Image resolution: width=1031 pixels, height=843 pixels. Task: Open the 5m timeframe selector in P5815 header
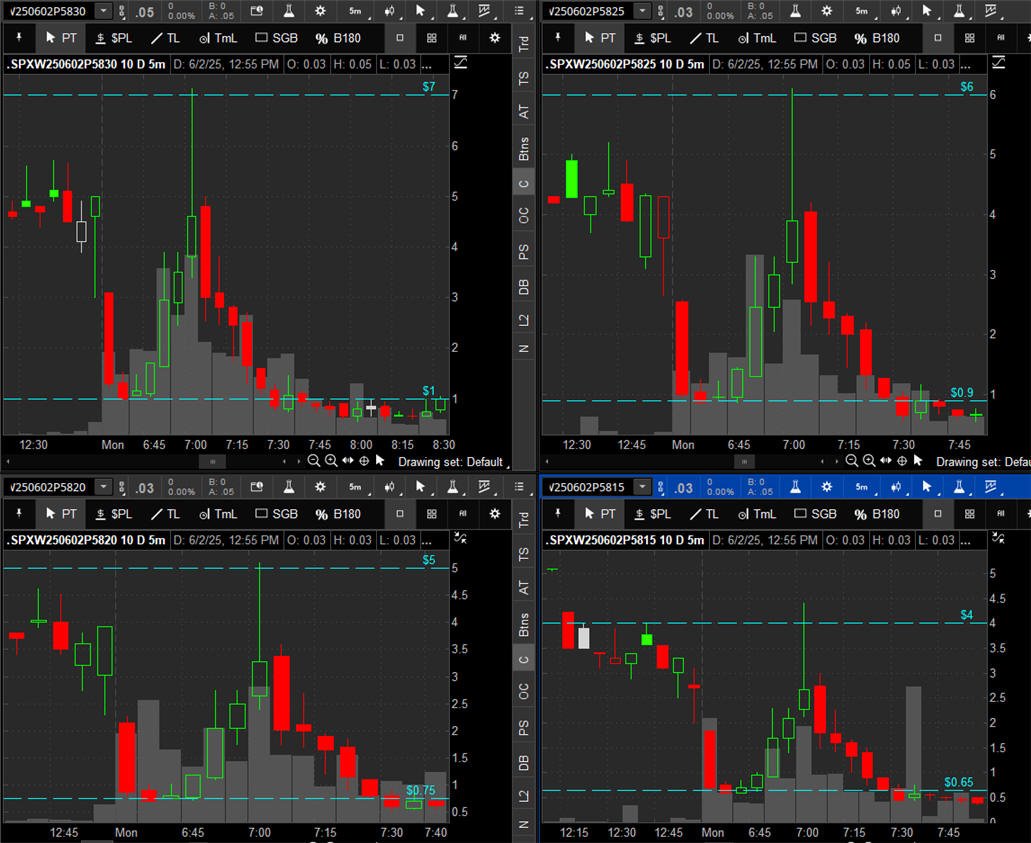coord(862,487)
